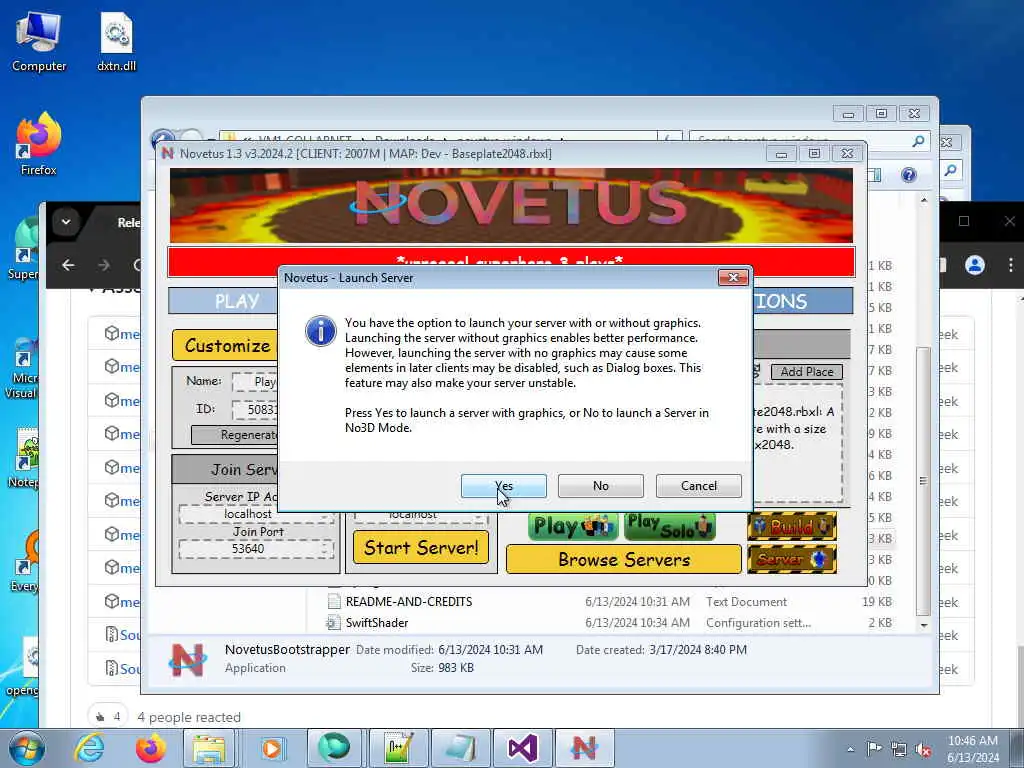1024x768 pixels.
Task: Click the Regenerate ID button
Action: tap(234, 435)
